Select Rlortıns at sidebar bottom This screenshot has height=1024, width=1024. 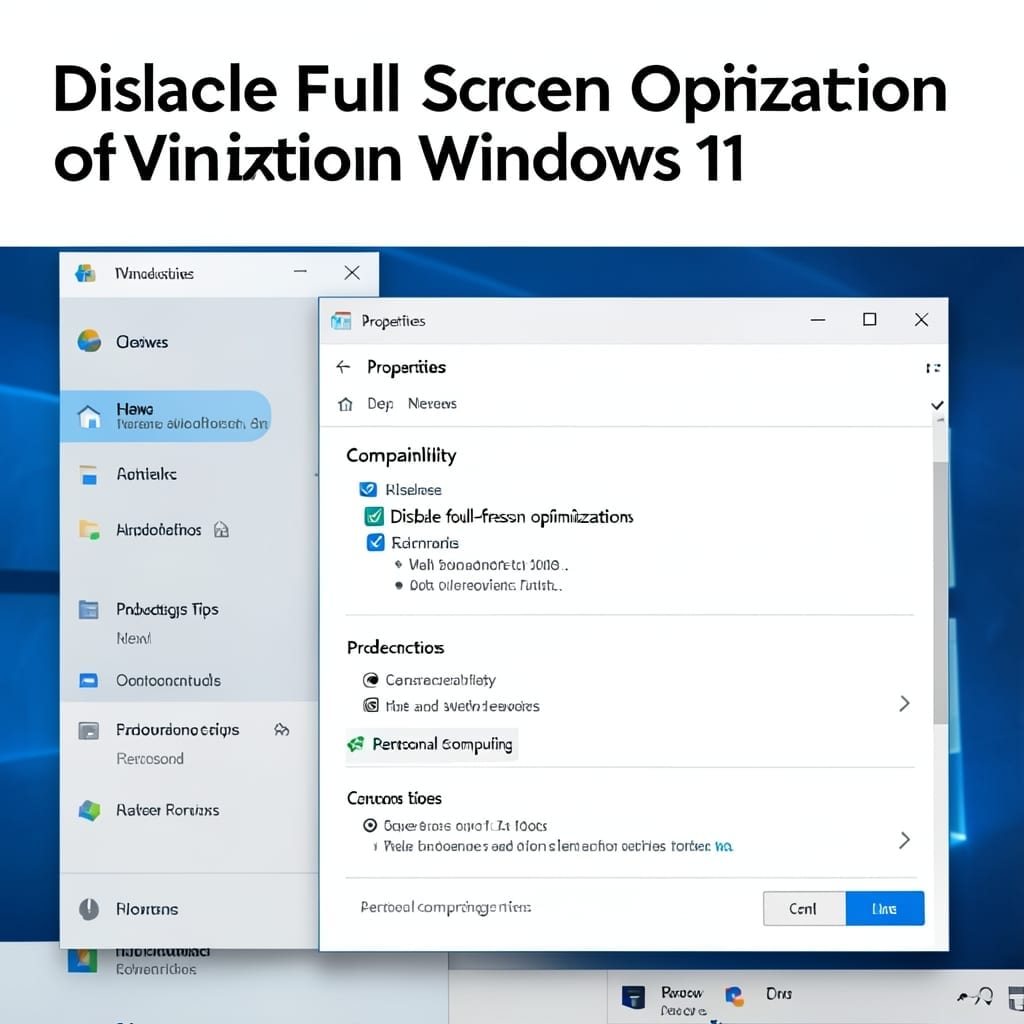[x=147, y=909]
